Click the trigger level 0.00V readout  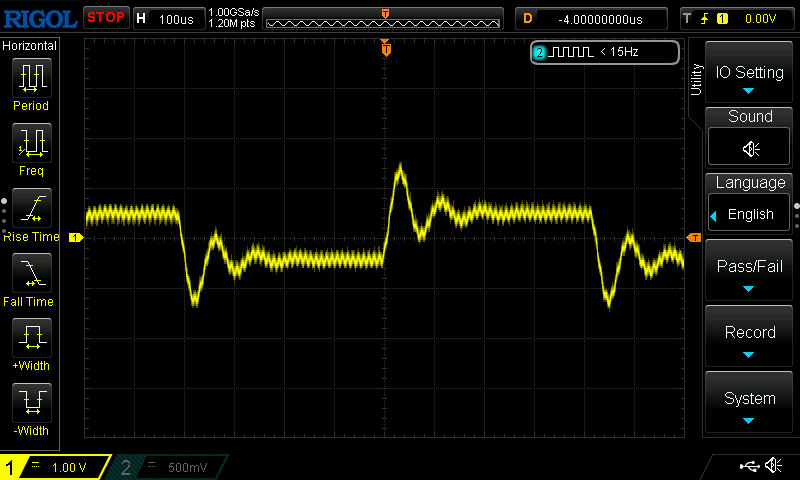(x=760, y=19)
